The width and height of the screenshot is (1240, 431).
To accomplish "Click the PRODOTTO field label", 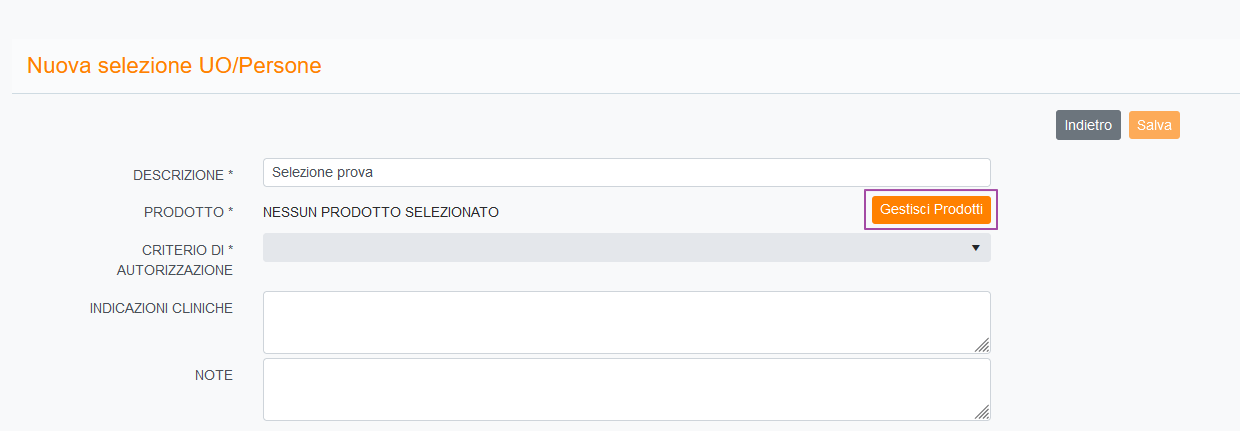I will [x=184, y=212].
